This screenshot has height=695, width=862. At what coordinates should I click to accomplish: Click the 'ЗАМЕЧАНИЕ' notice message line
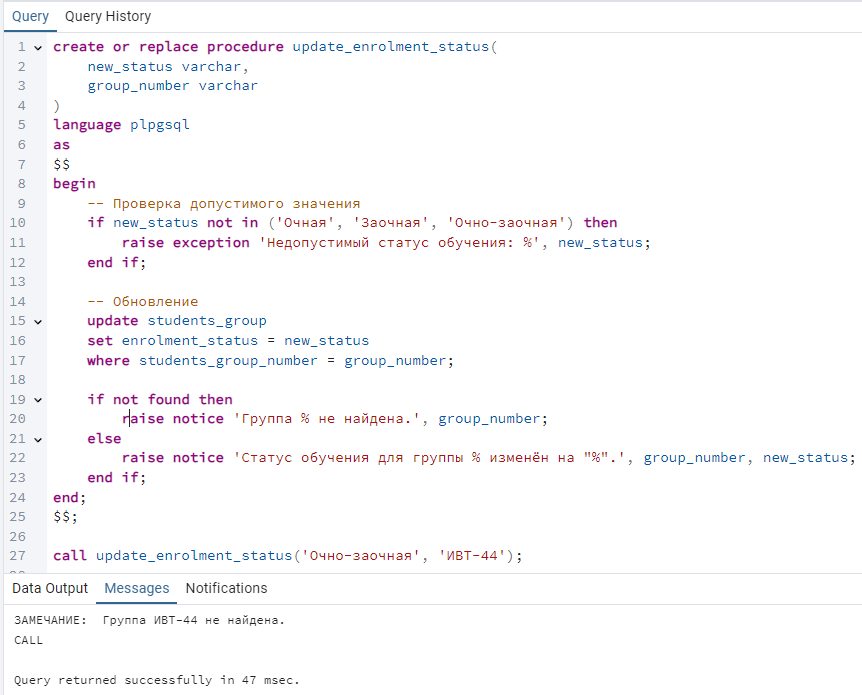[x=150, y=620]
